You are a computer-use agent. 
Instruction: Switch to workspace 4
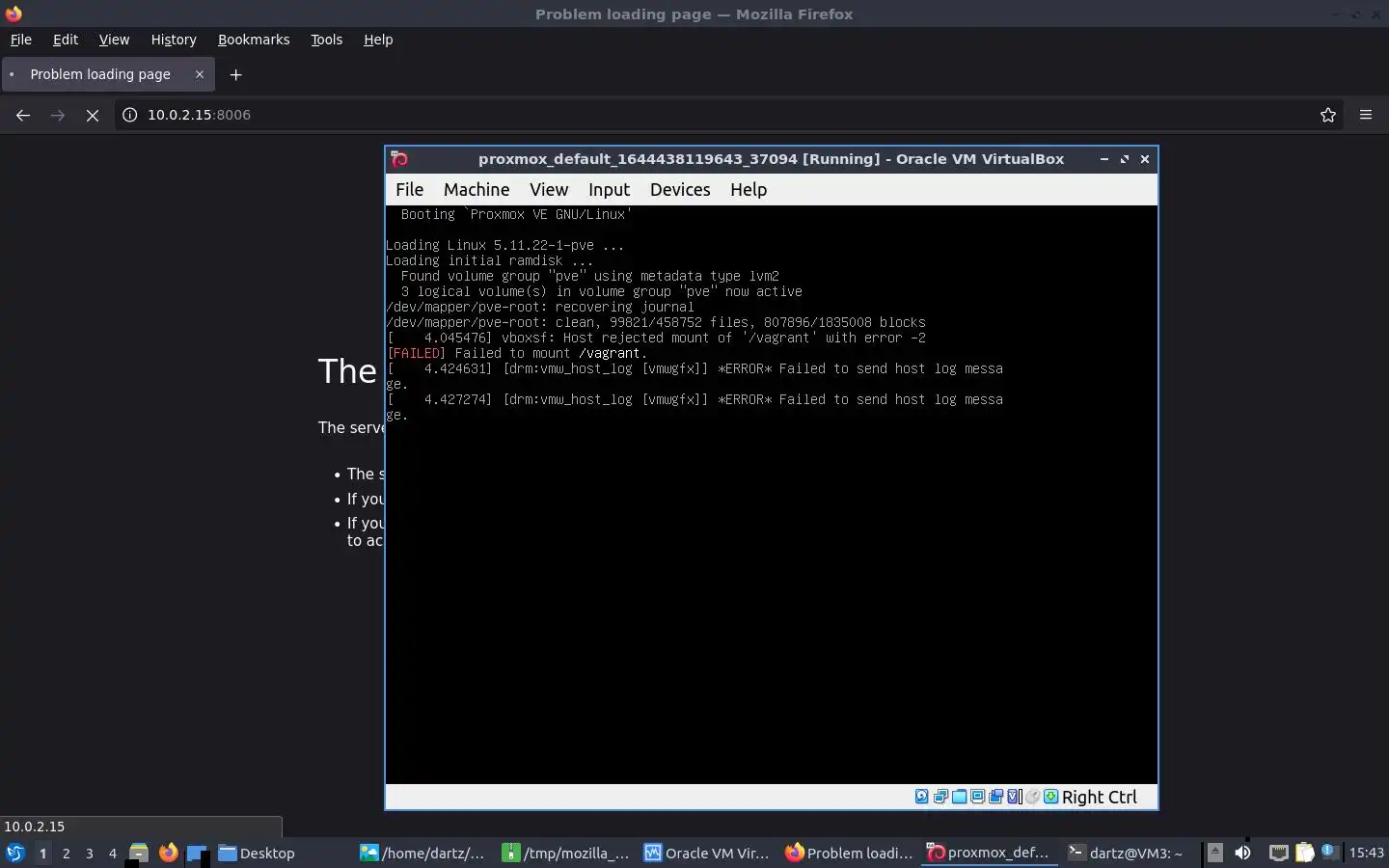pos(112,853)
